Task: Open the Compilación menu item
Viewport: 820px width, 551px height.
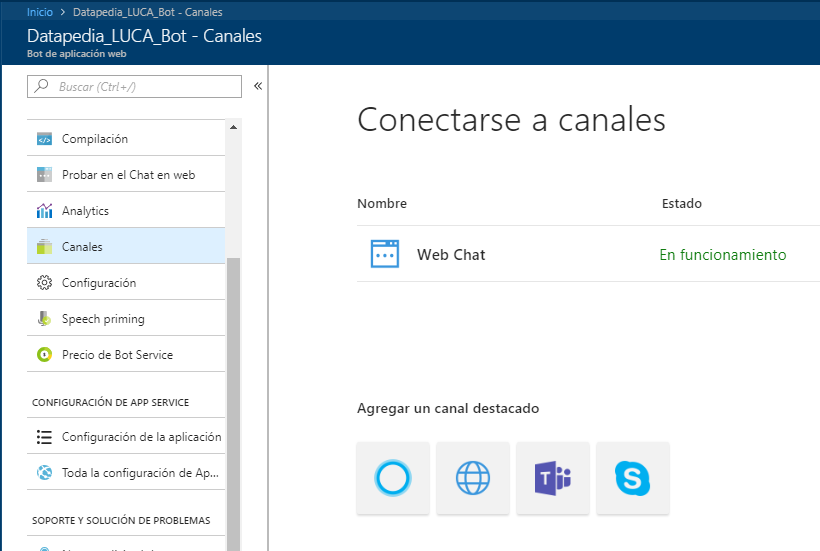Action: (x=95, y=139)
